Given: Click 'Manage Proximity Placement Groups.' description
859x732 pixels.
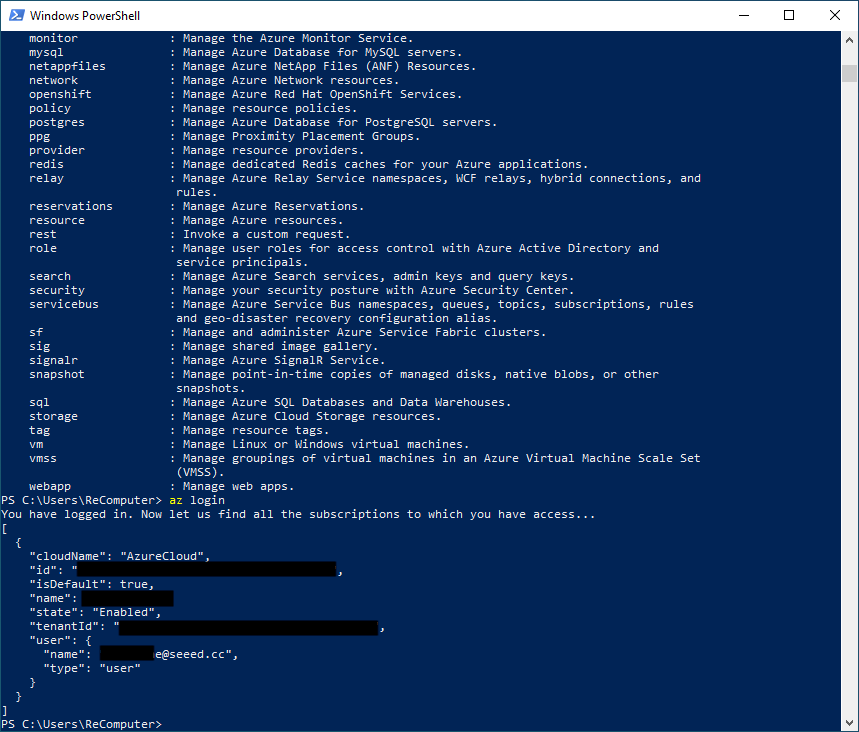Looking at the screenshot, I should [301, 136].
